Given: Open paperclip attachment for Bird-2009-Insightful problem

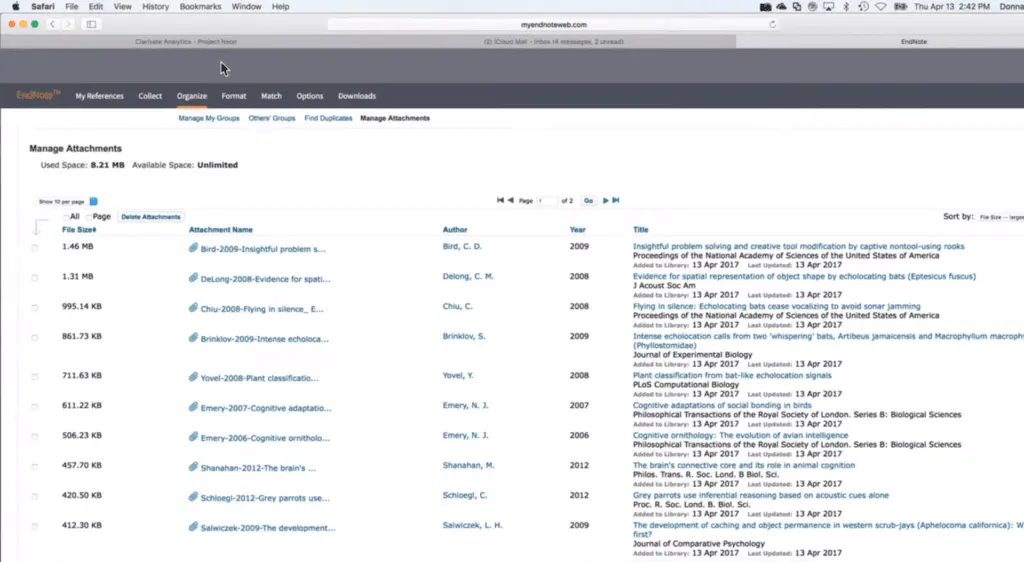Looking at the screenshot, I should (x=193, y=248).
